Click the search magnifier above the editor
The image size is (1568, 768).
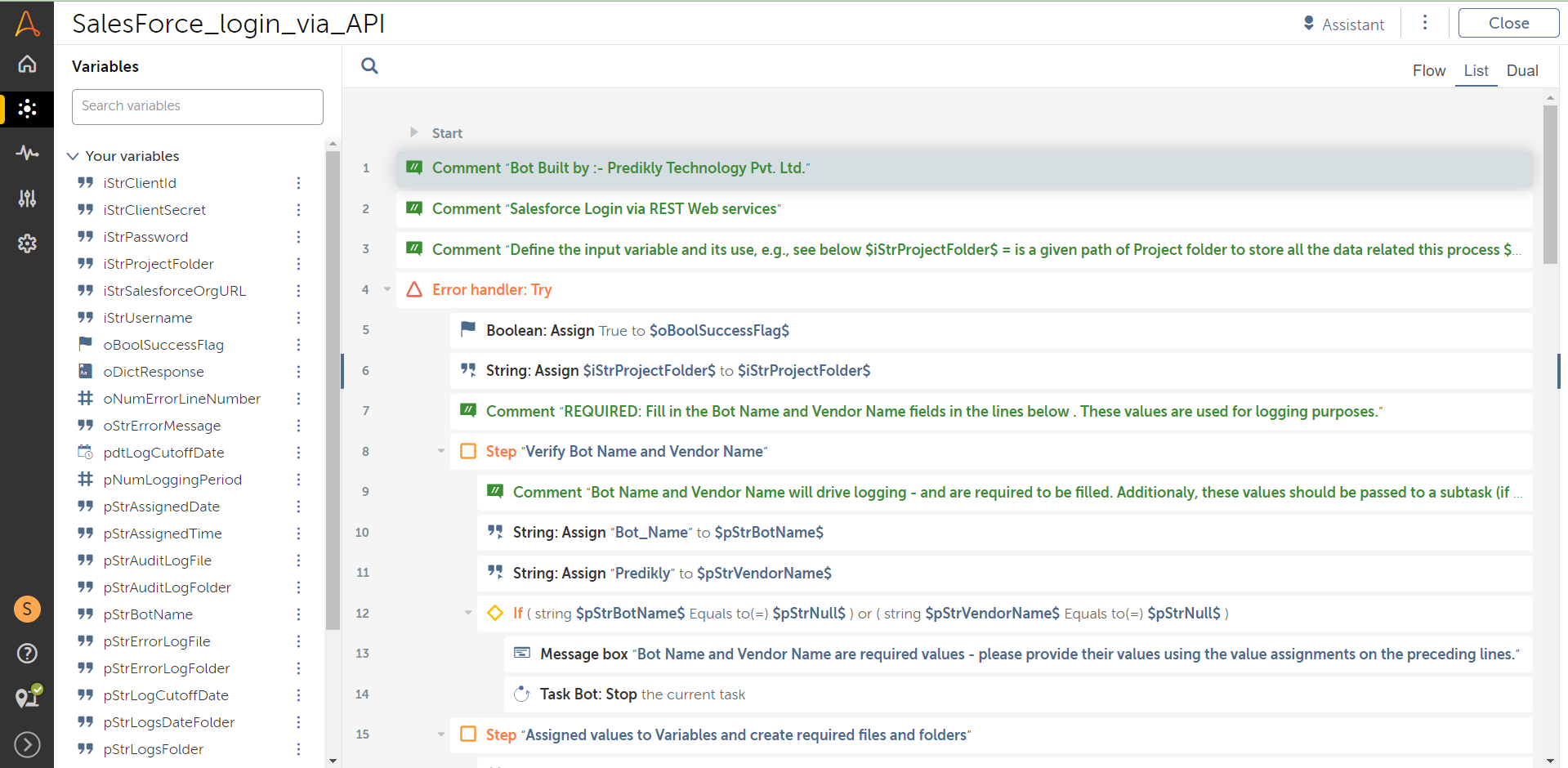click(369, 66)
